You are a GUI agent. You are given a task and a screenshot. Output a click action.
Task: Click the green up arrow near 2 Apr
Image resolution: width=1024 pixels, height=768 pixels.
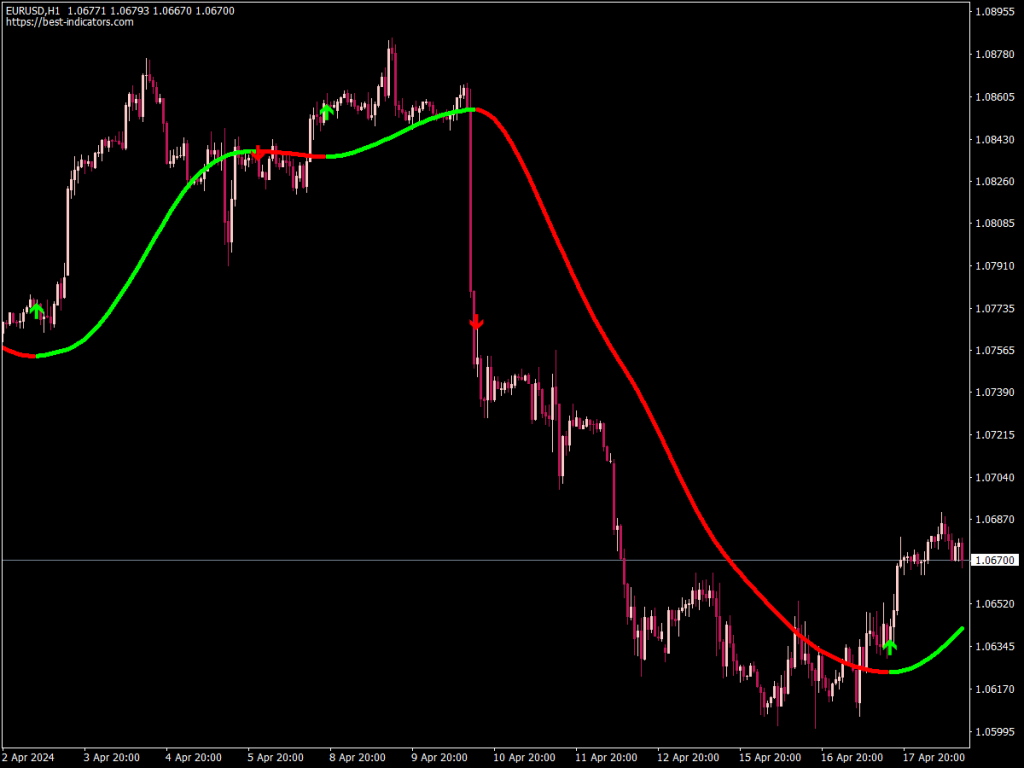37,310
